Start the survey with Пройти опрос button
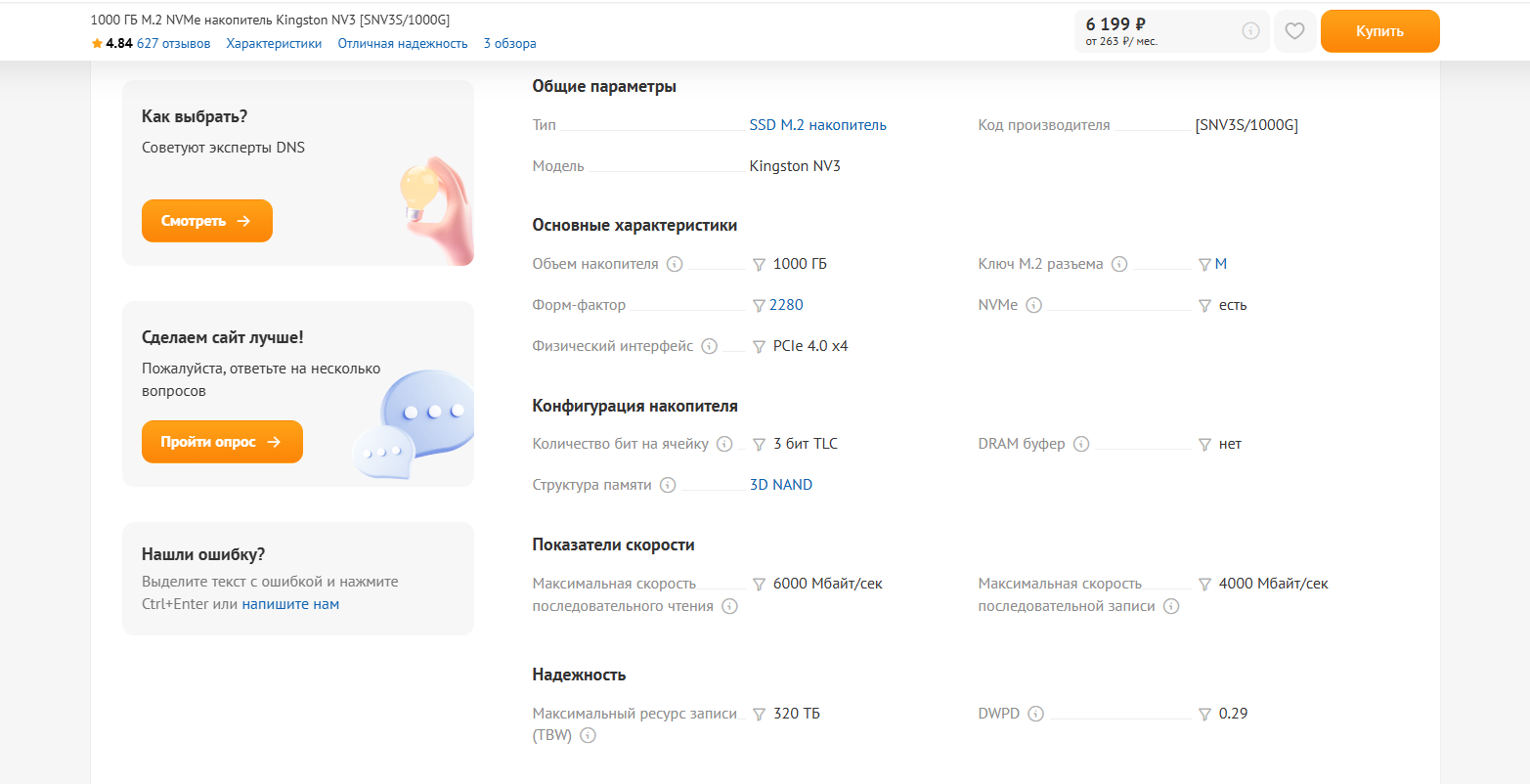The image size is (1530, 784). tap(222, 442)
